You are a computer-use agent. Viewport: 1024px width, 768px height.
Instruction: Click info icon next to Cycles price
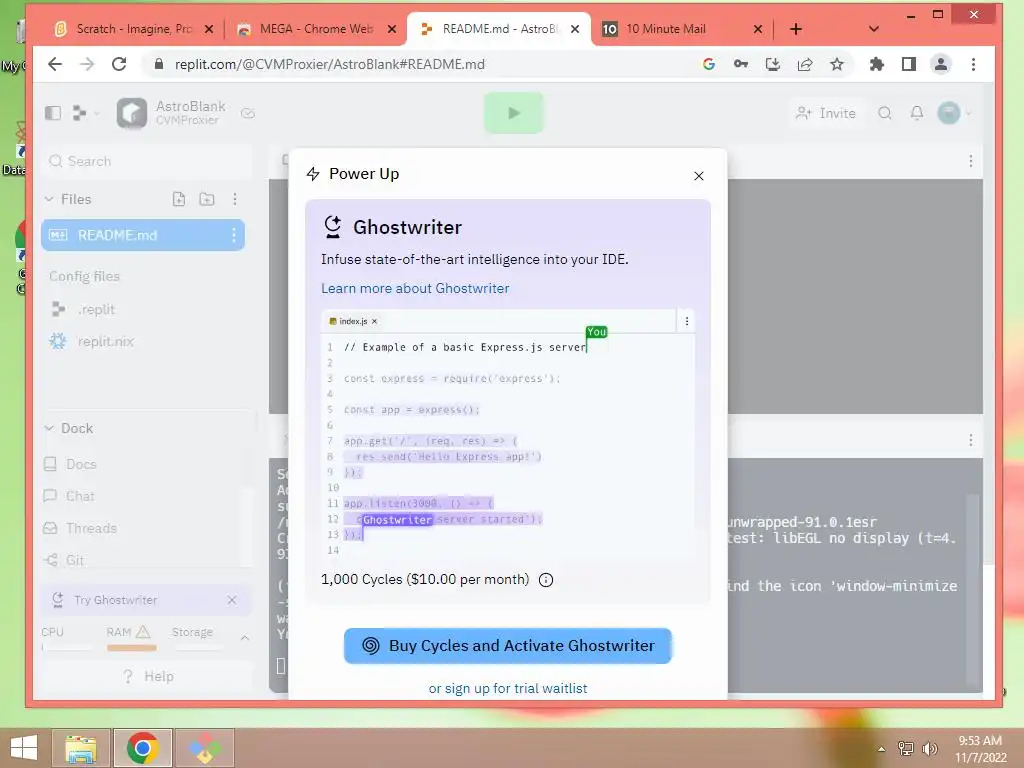(546, 580)
